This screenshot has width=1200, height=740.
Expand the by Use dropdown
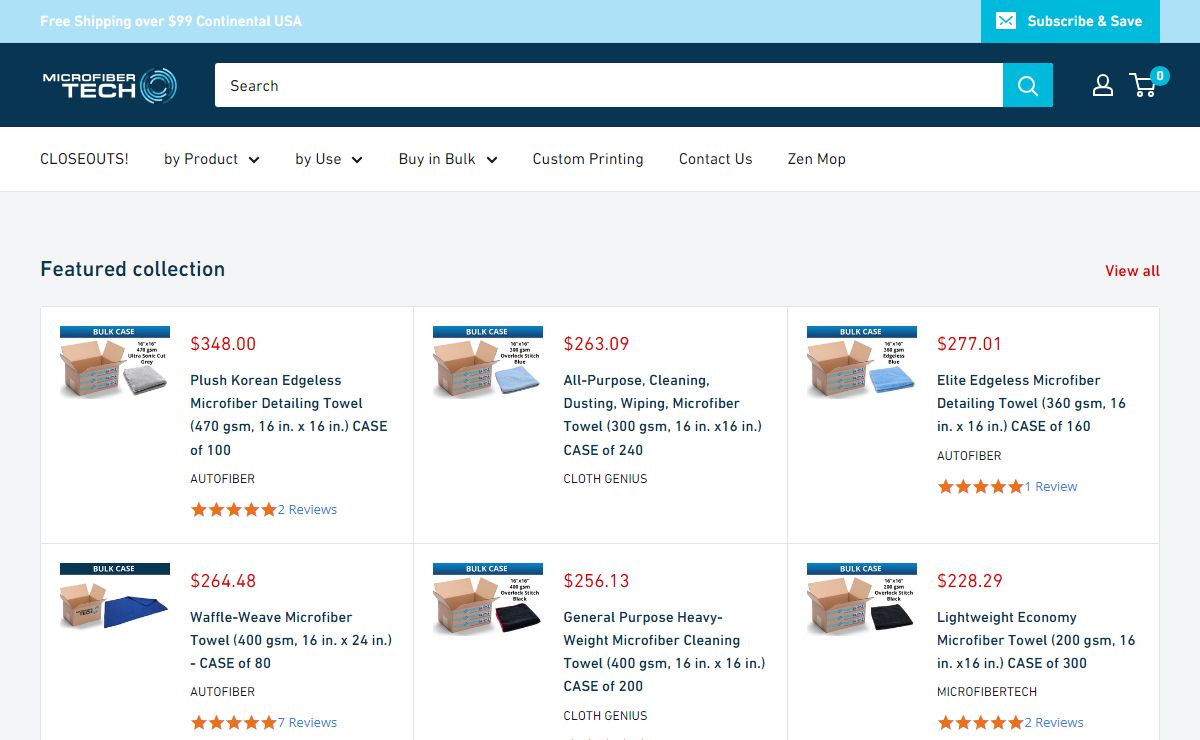(329, 159)
